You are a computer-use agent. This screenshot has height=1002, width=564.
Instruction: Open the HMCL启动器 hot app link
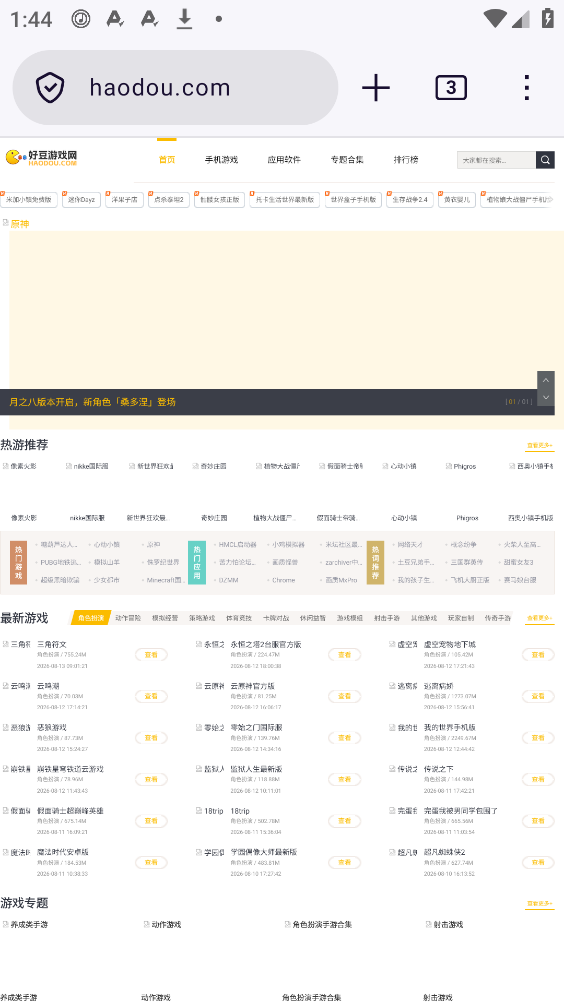click(x=238, y=544)
